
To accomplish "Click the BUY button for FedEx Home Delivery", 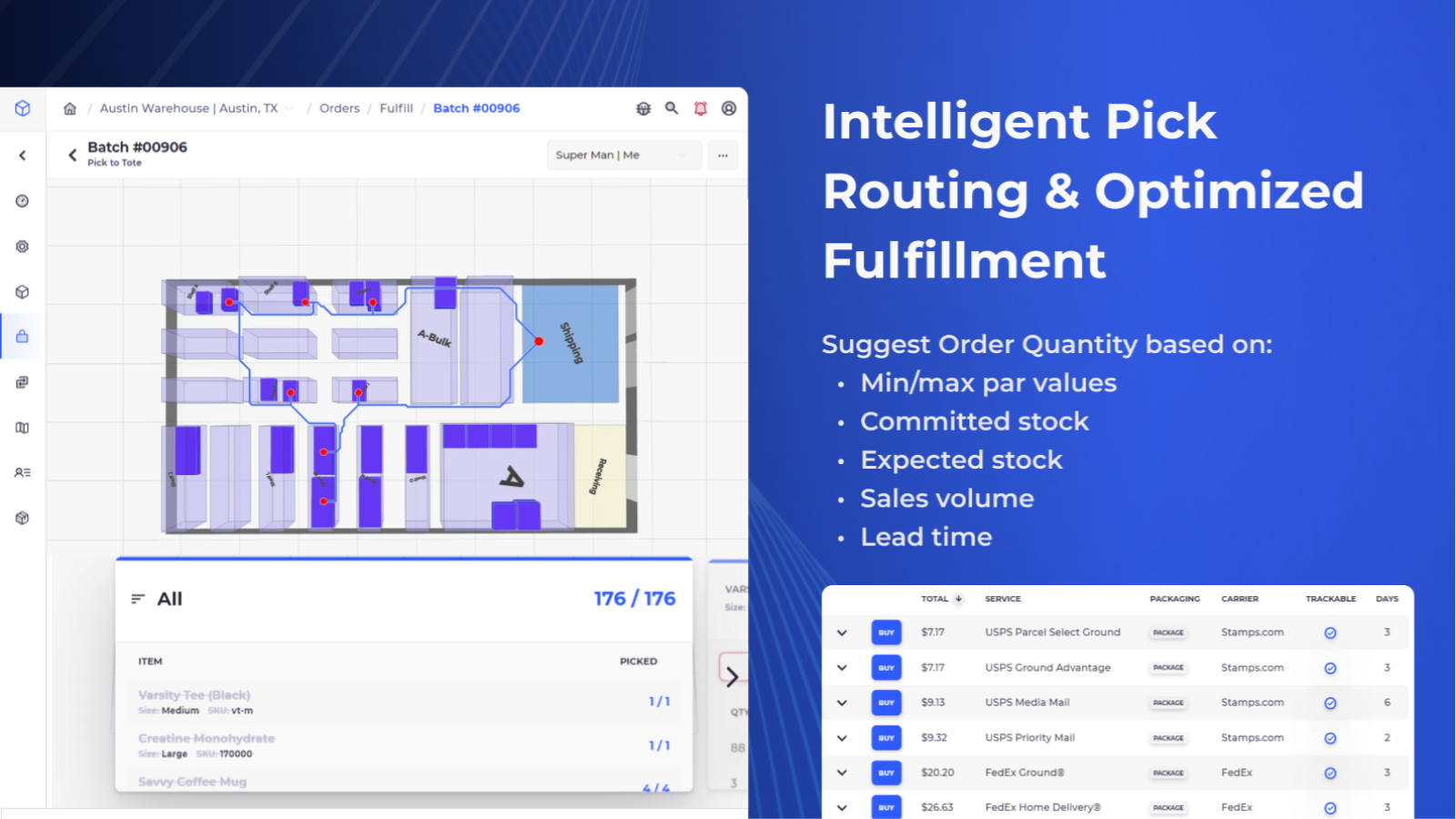I will 885,807.
